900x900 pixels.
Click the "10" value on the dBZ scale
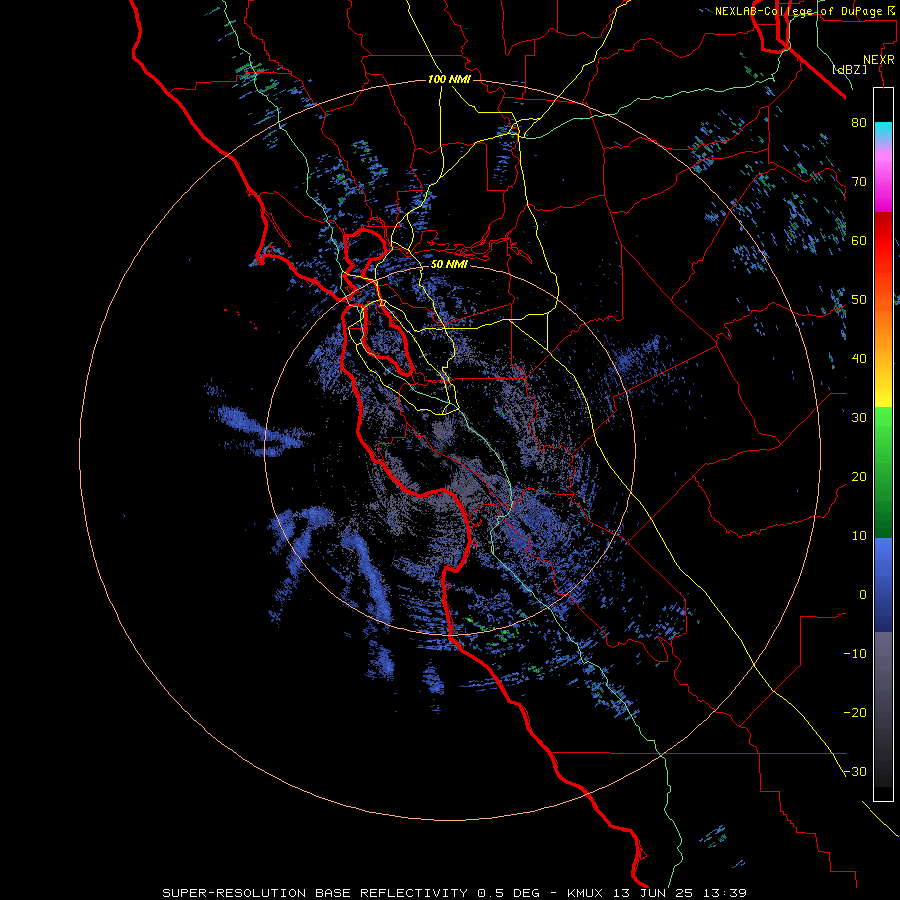pyautogui.click(x=859, y=536)
